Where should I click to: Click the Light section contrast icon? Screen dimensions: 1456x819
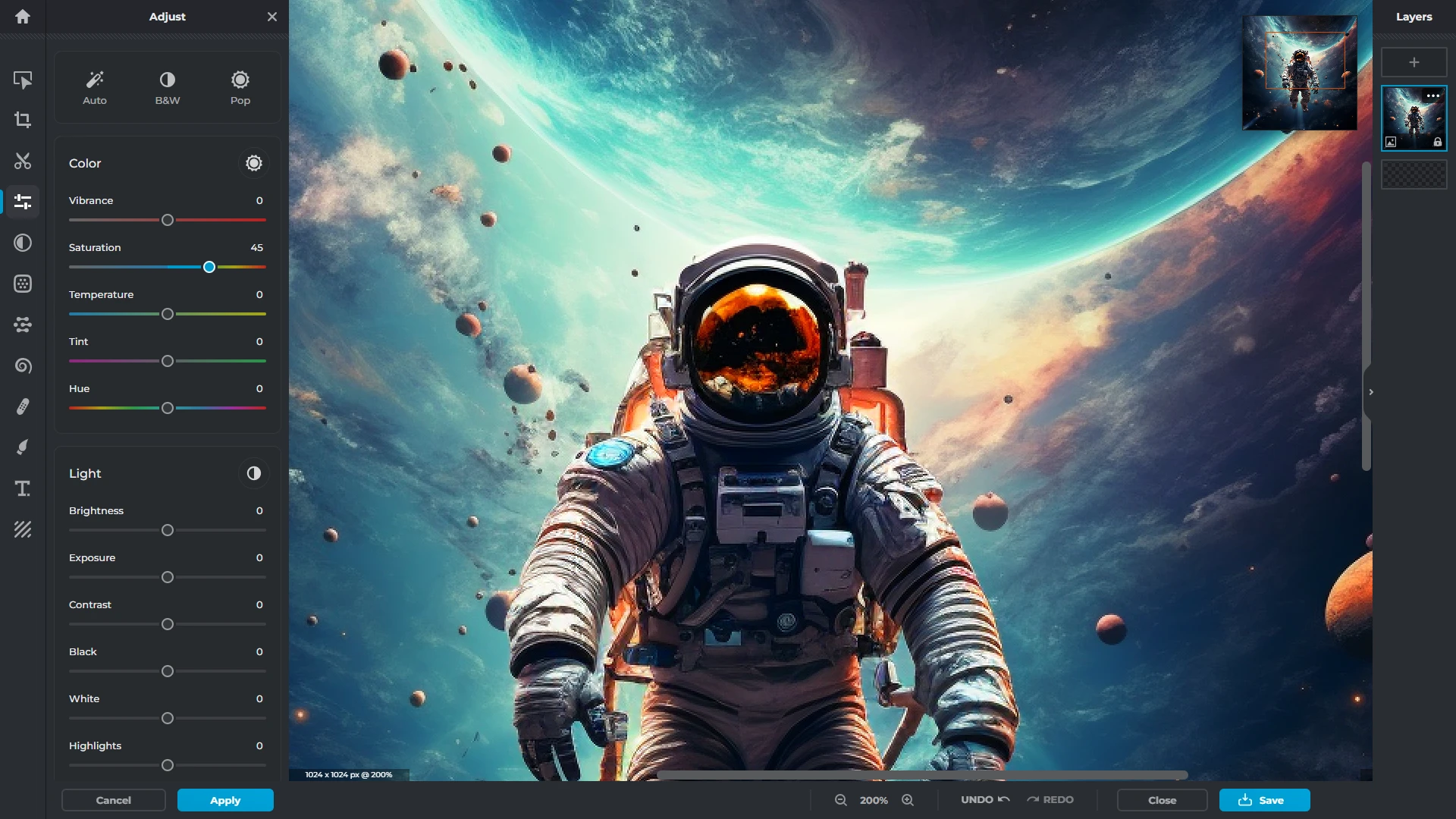tap(254, 473)
